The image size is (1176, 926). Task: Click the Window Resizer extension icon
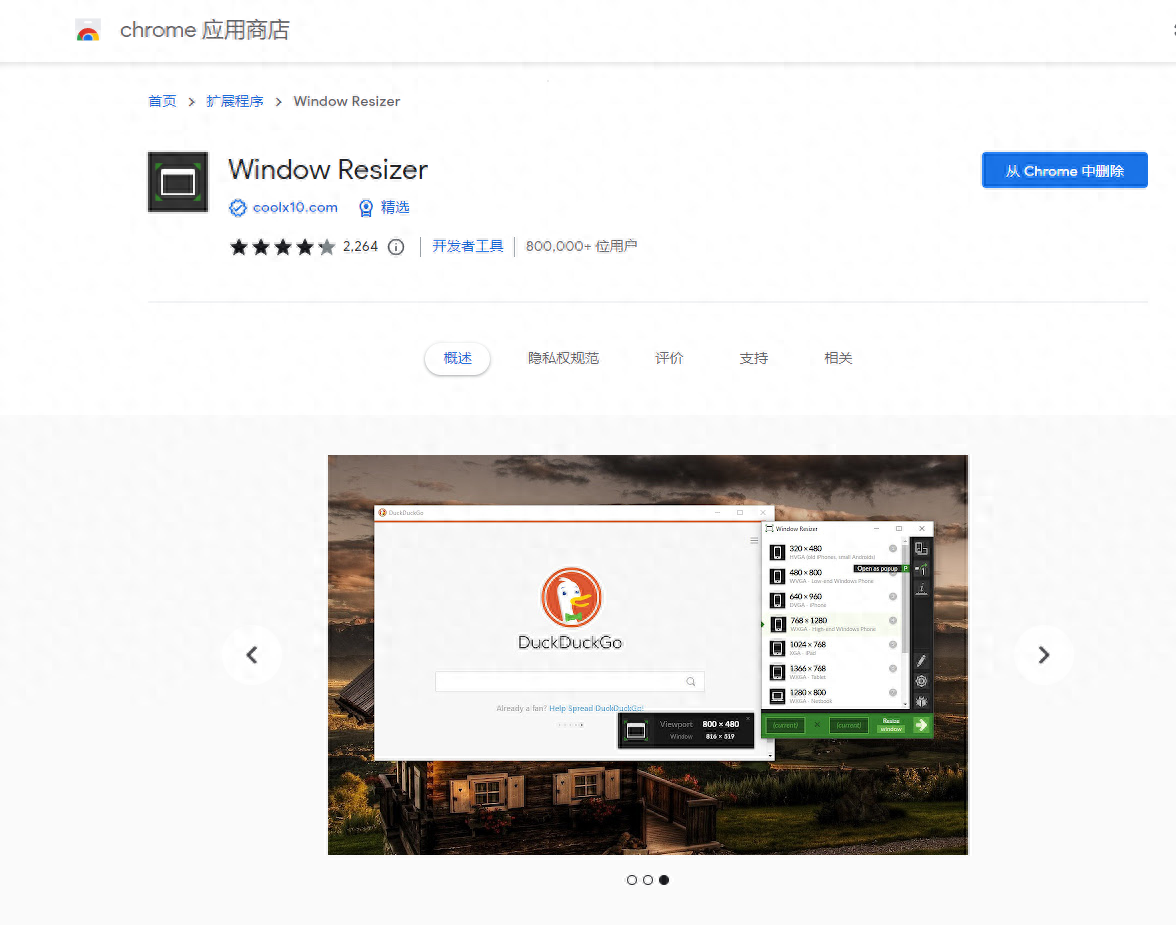[x=178, y=182]
